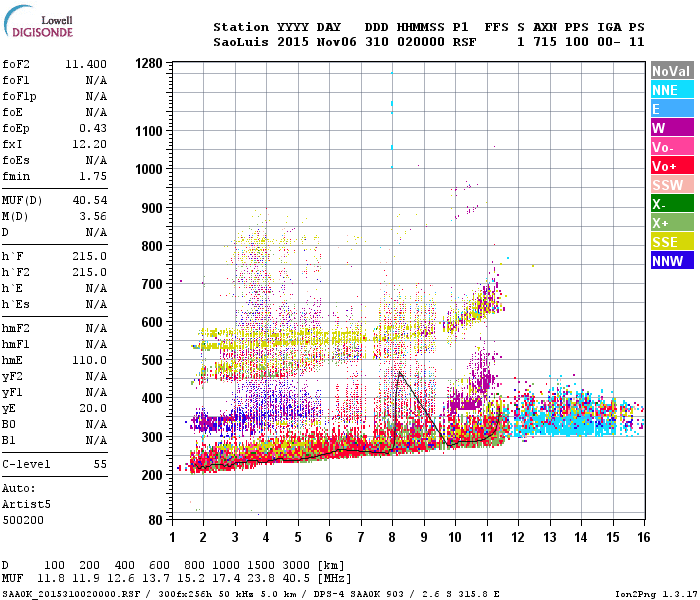Image resolution: width=700 pixels, height=600 pixels.
Task: Click the 16 MHz frequency axis label
Action: point(643,537)
